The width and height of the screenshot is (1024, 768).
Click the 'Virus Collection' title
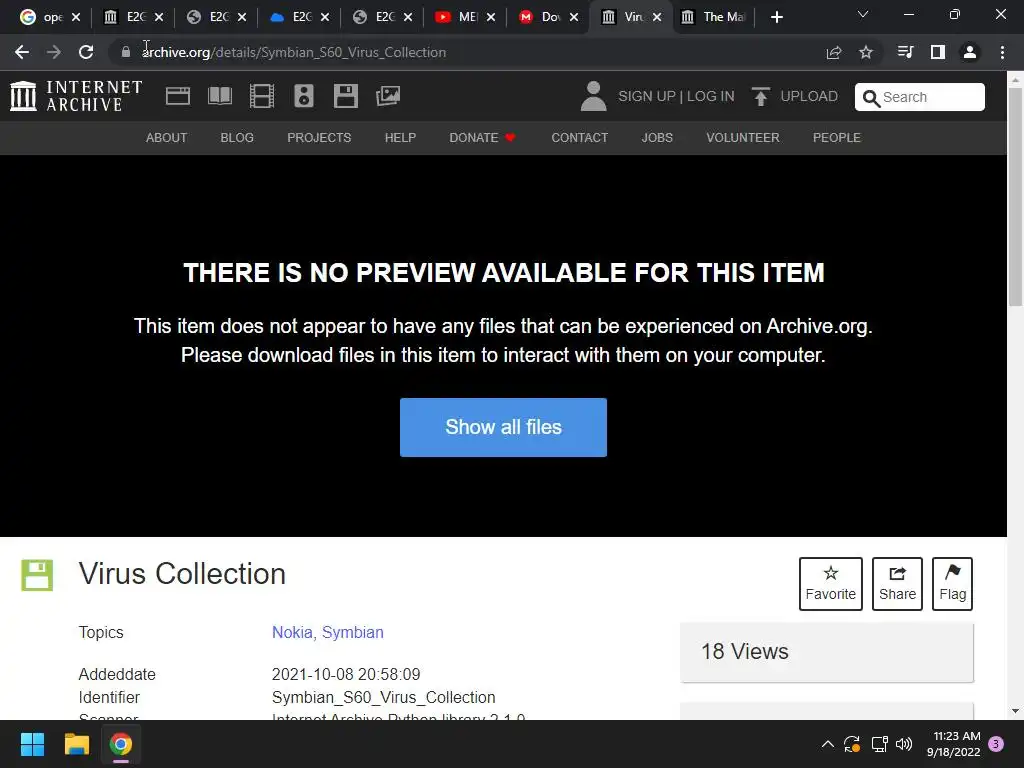pyautogui.click(x=182, y=574)
